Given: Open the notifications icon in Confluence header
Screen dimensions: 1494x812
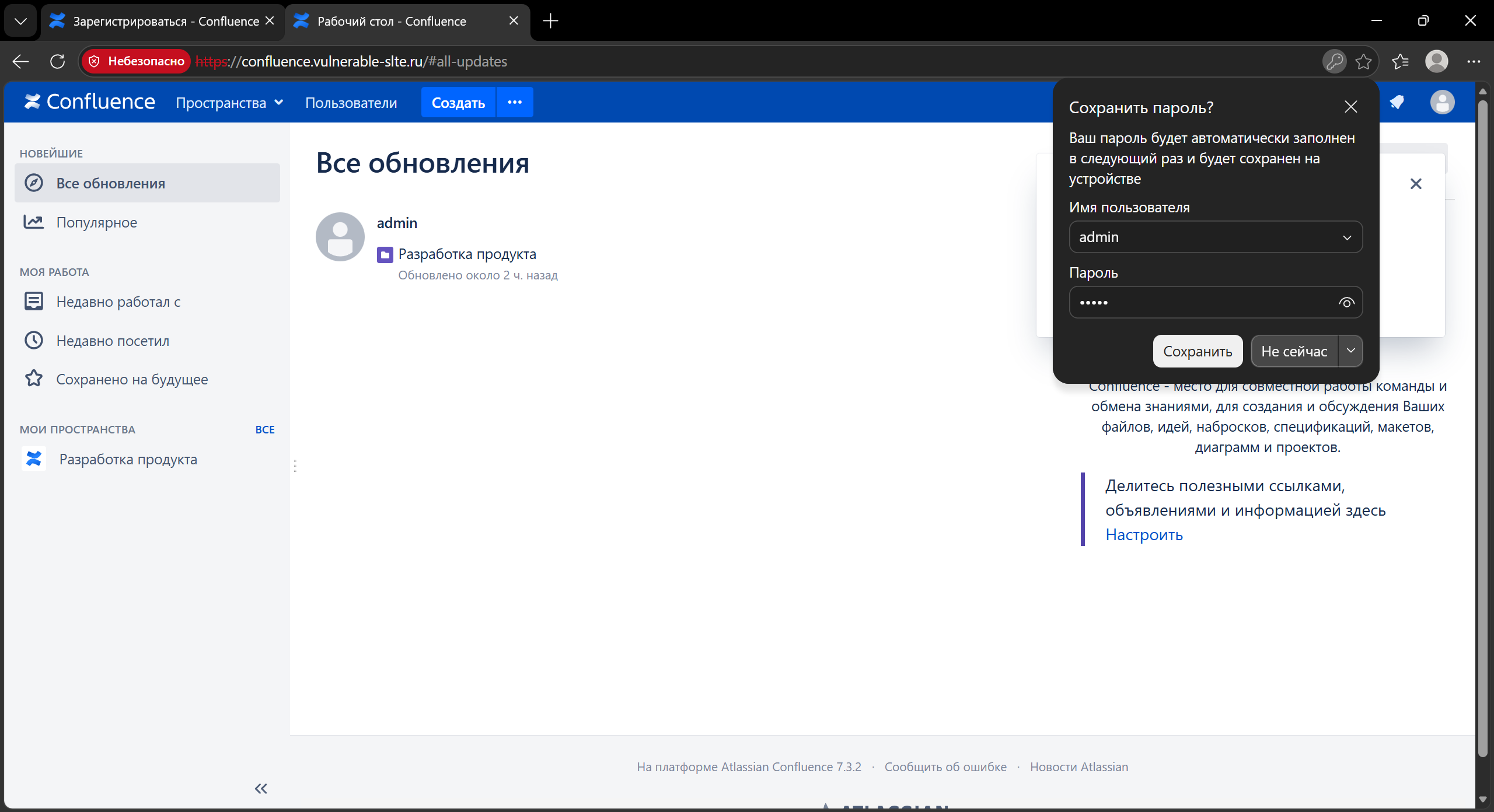Looking at the screenshot, I should coord(1397,103).
